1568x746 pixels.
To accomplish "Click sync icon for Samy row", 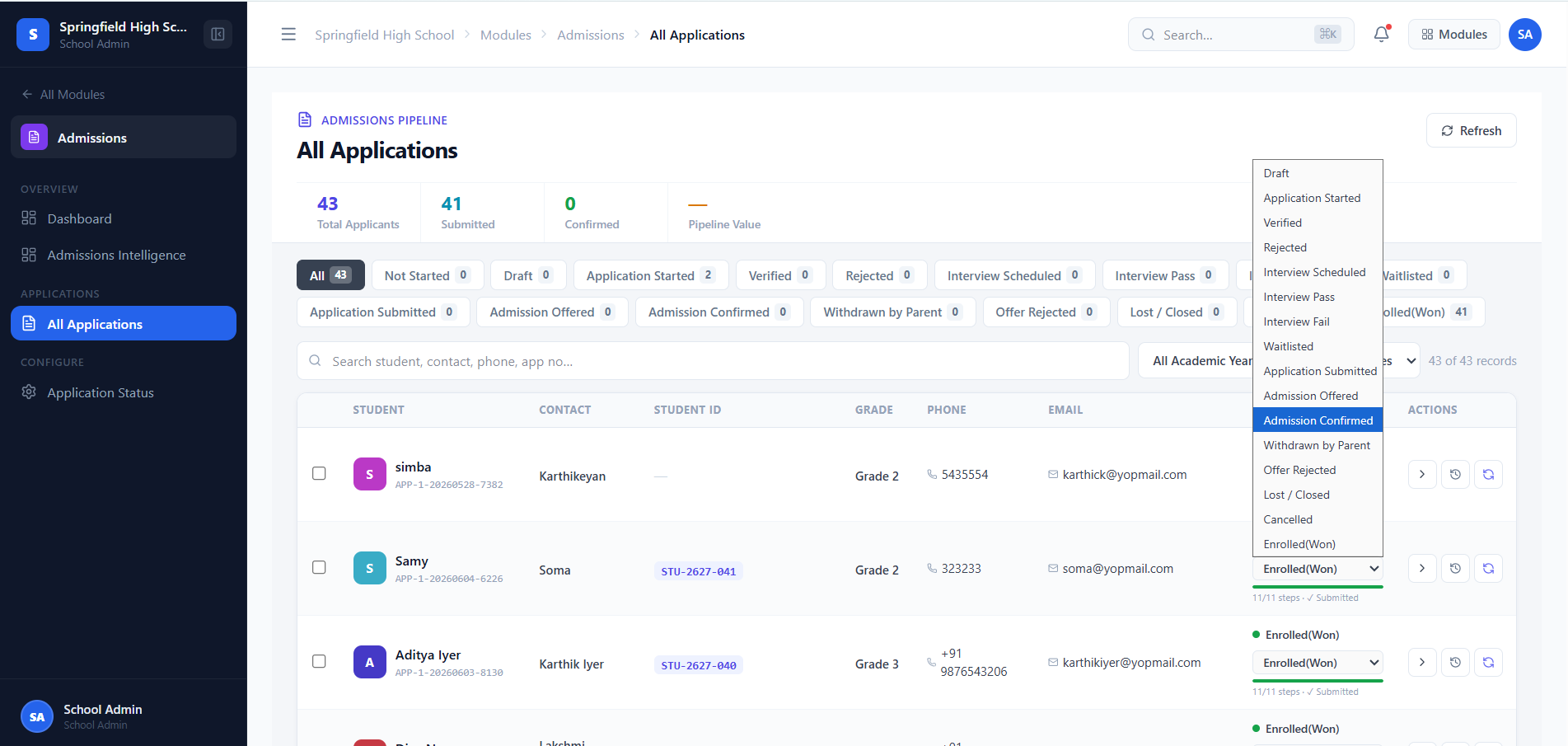I will [1488, 569].
